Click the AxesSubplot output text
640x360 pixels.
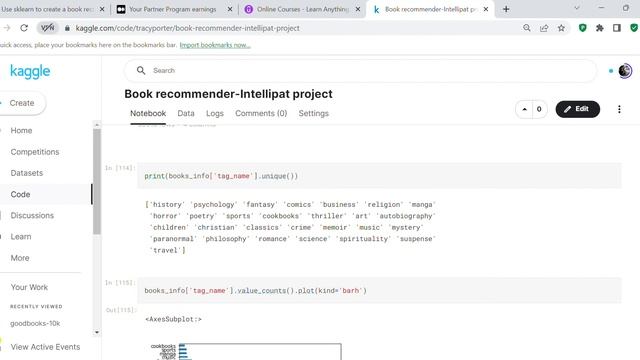point(173,319)
